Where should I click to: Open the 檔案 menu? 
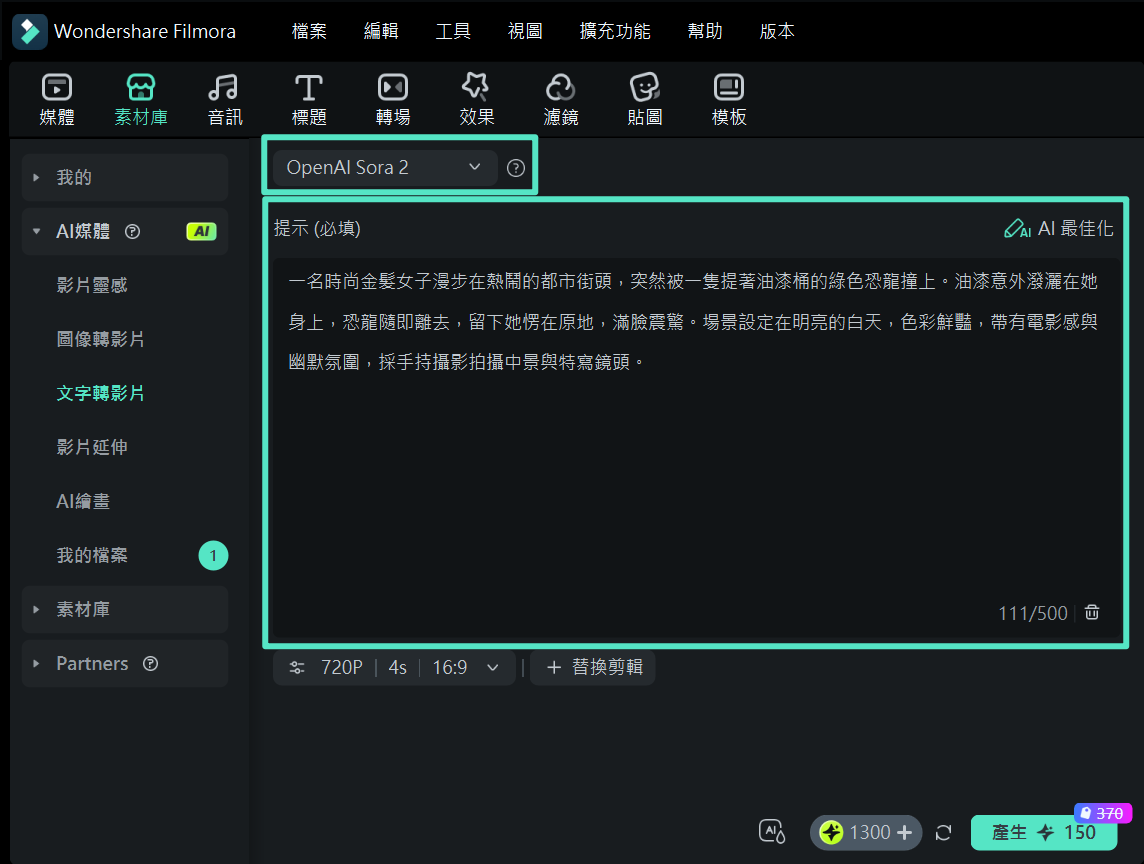[309, 31]
